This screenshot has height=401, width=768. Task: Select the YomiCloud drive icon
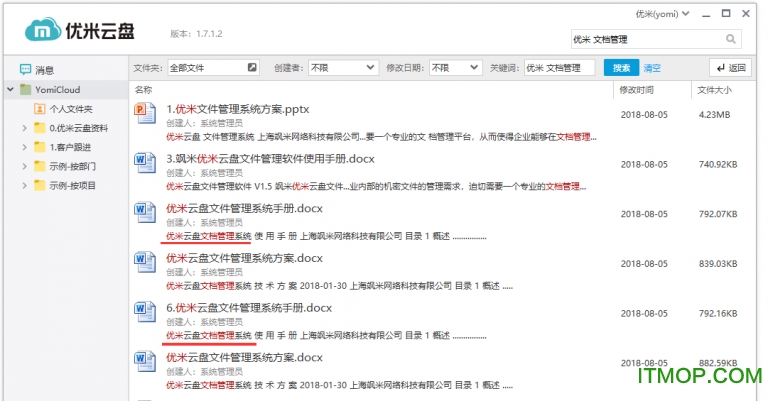pos(25,90)
